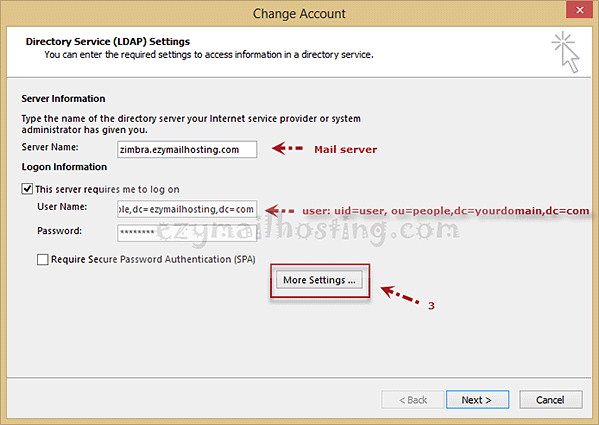Click the 'Change Account' title bar text
The height and width of the screenshot is (425, 599).
(299, 14)
